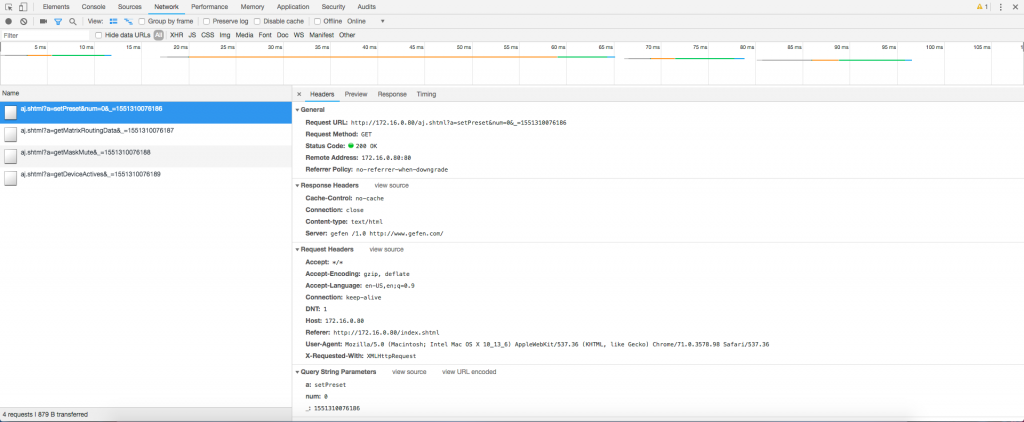Open network search with the magnifier icon
Viewport: 1024px width, 422px height.
tap(73, 20)
